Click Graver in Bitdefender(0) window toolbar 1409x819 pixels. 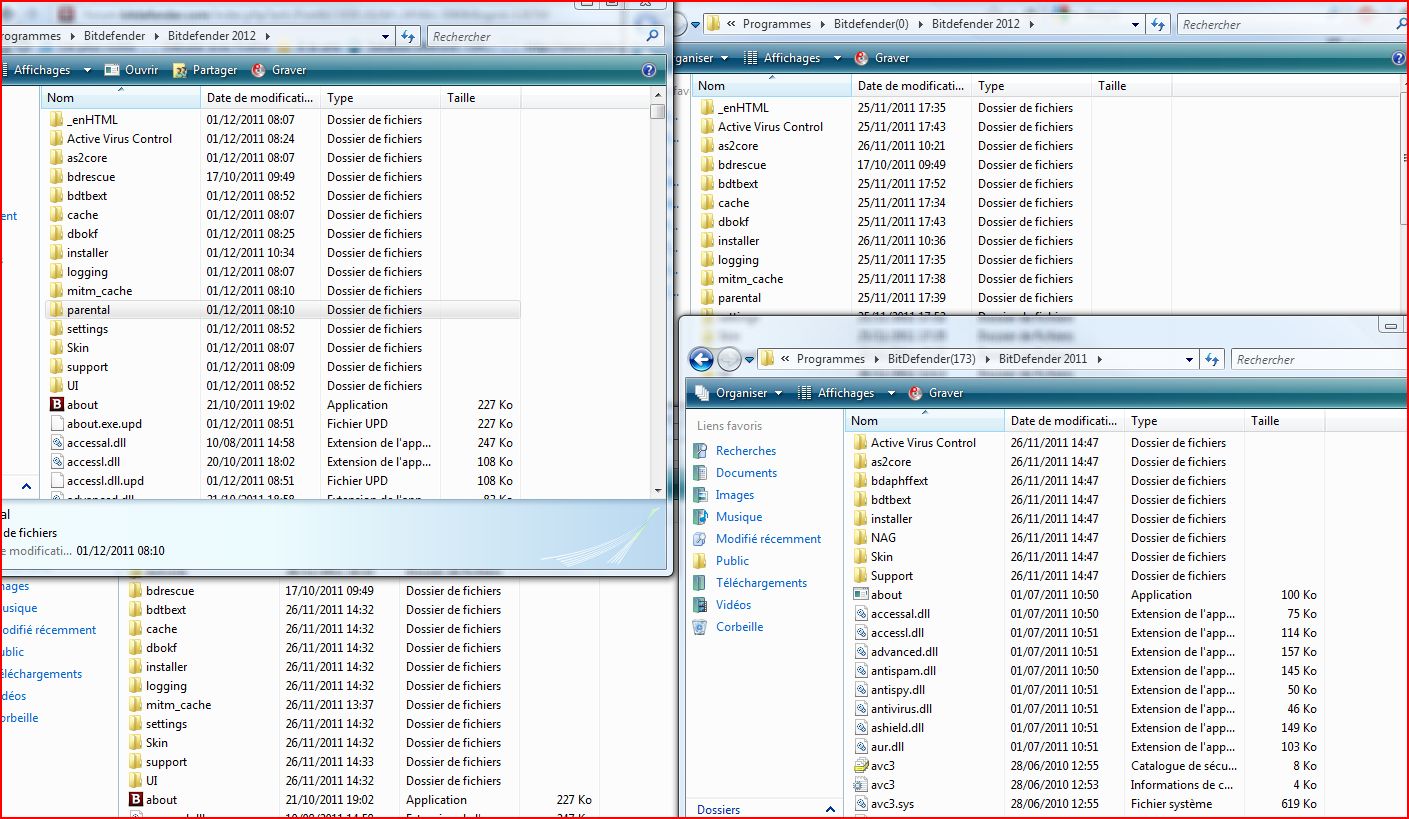pos(881,58)
